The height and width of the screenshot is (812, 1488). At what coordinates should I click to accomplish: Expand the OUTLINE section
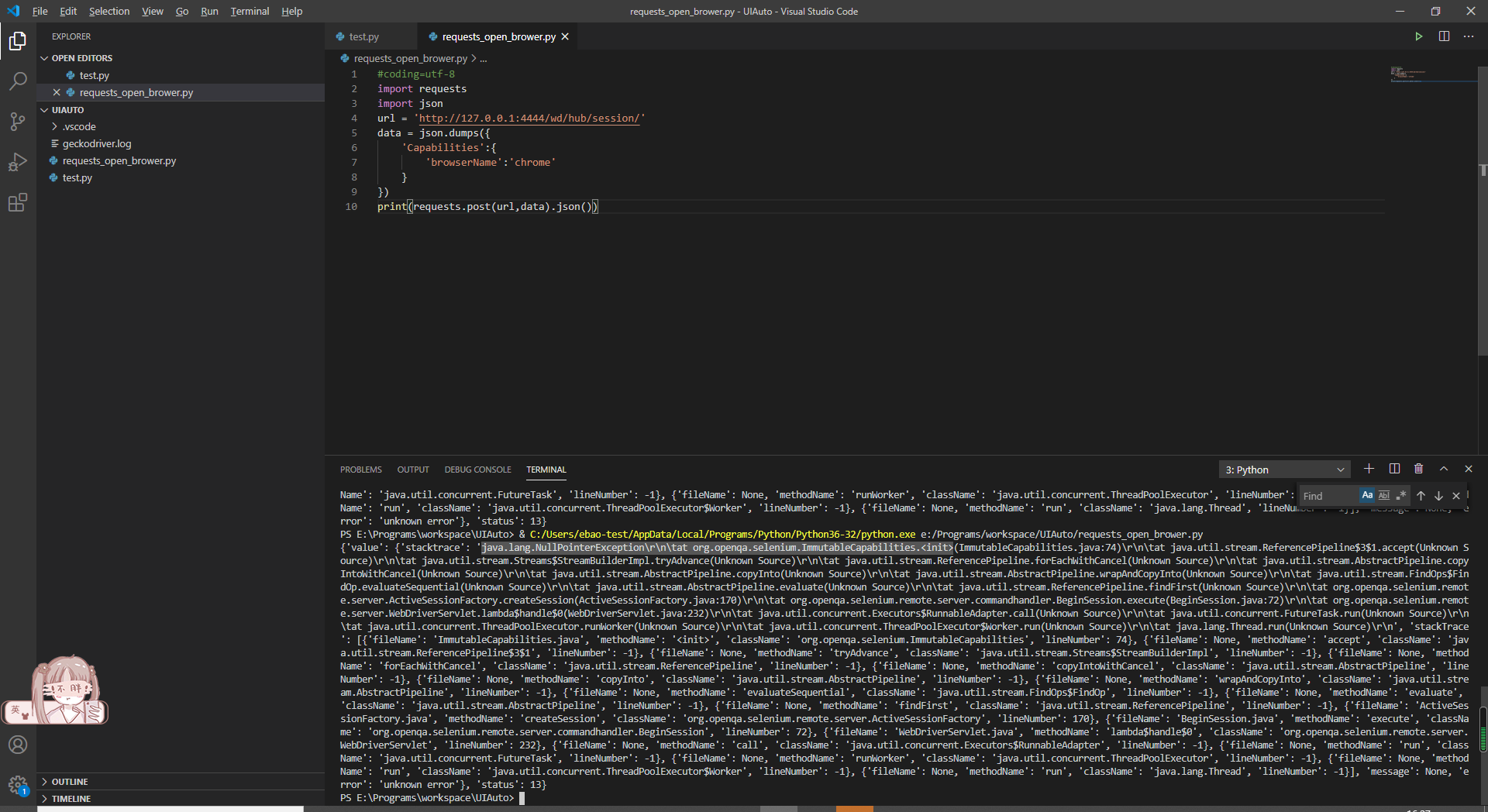pos(181,782)
